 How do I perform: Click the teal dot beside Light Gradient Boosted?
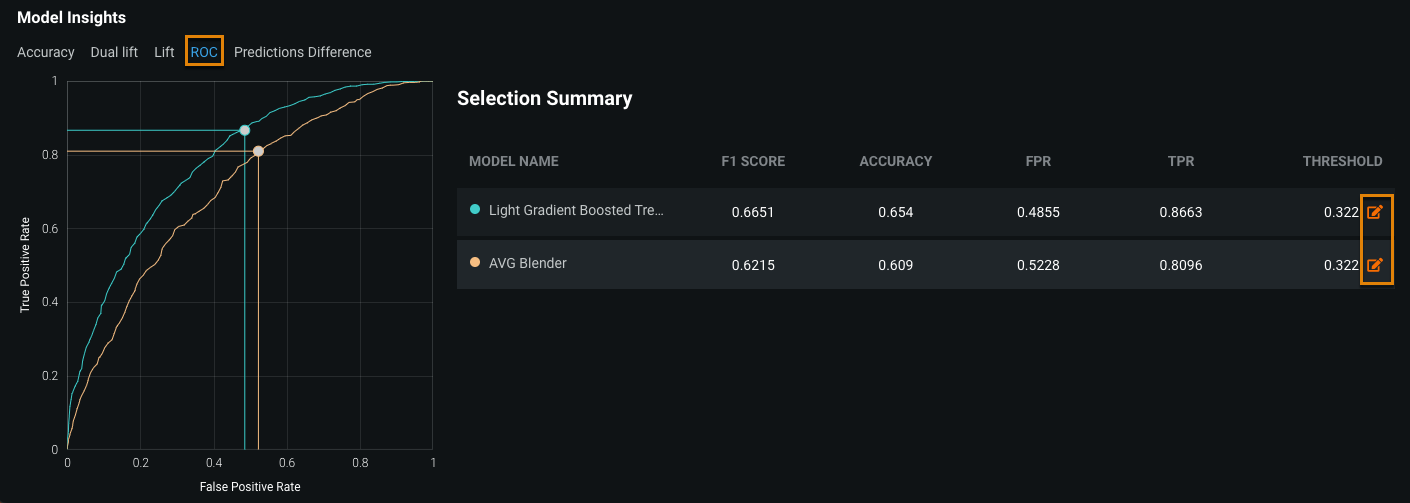click(475, 210)
